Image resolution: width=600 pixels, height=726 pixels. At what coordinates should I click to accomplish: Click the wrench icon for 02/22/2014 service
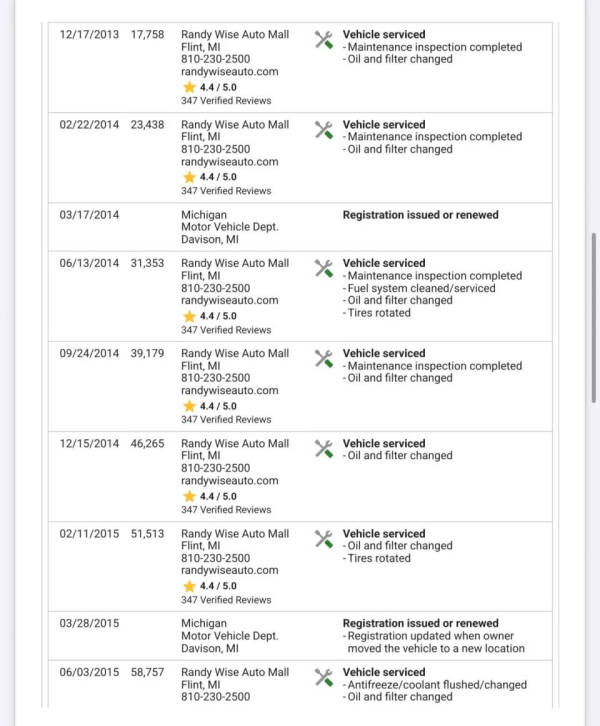(324, 130)
